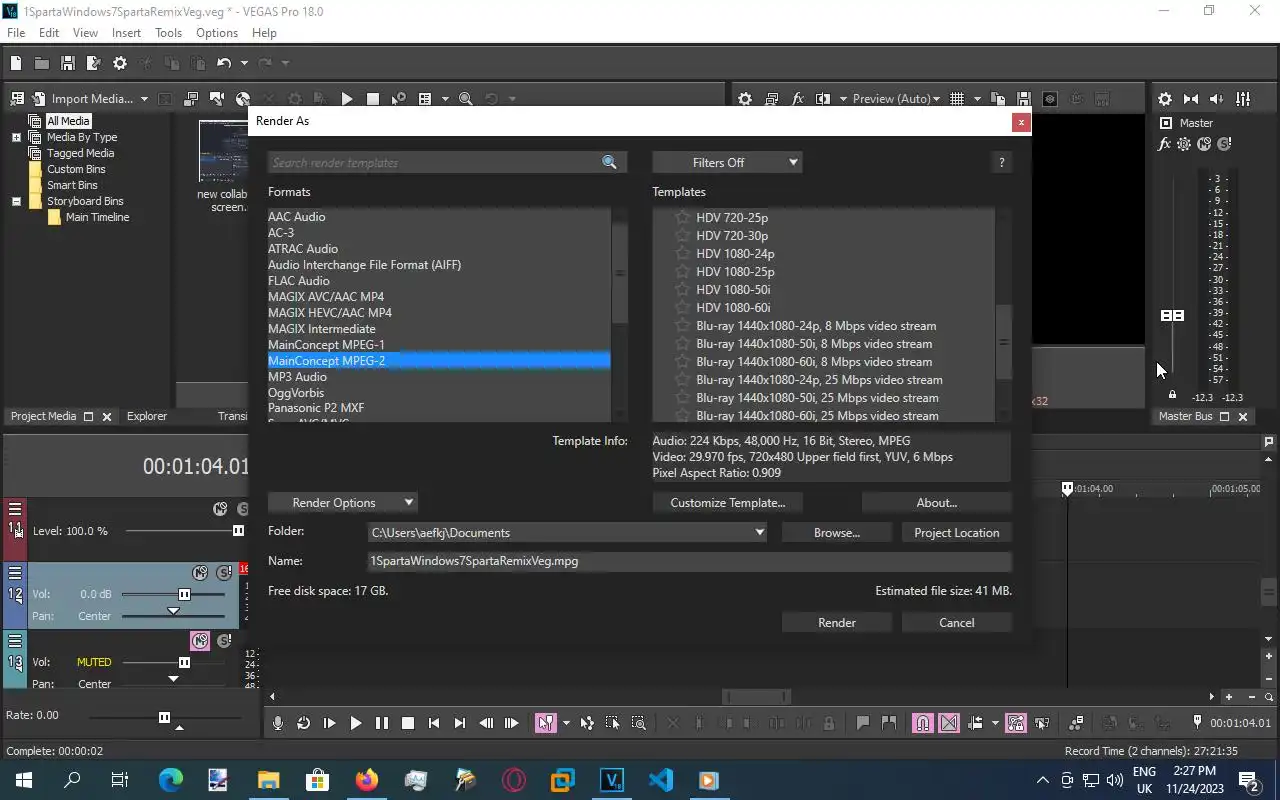Expand the Media By Type tree node

click(16, 137)
